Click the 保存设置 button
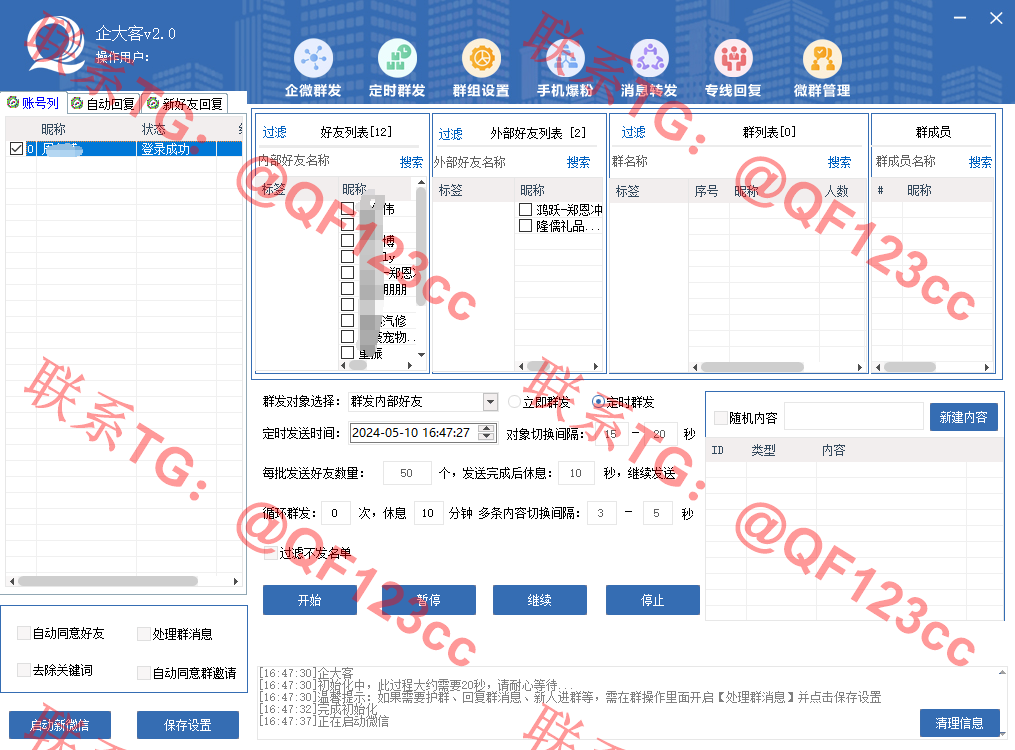 click(188, 725)
